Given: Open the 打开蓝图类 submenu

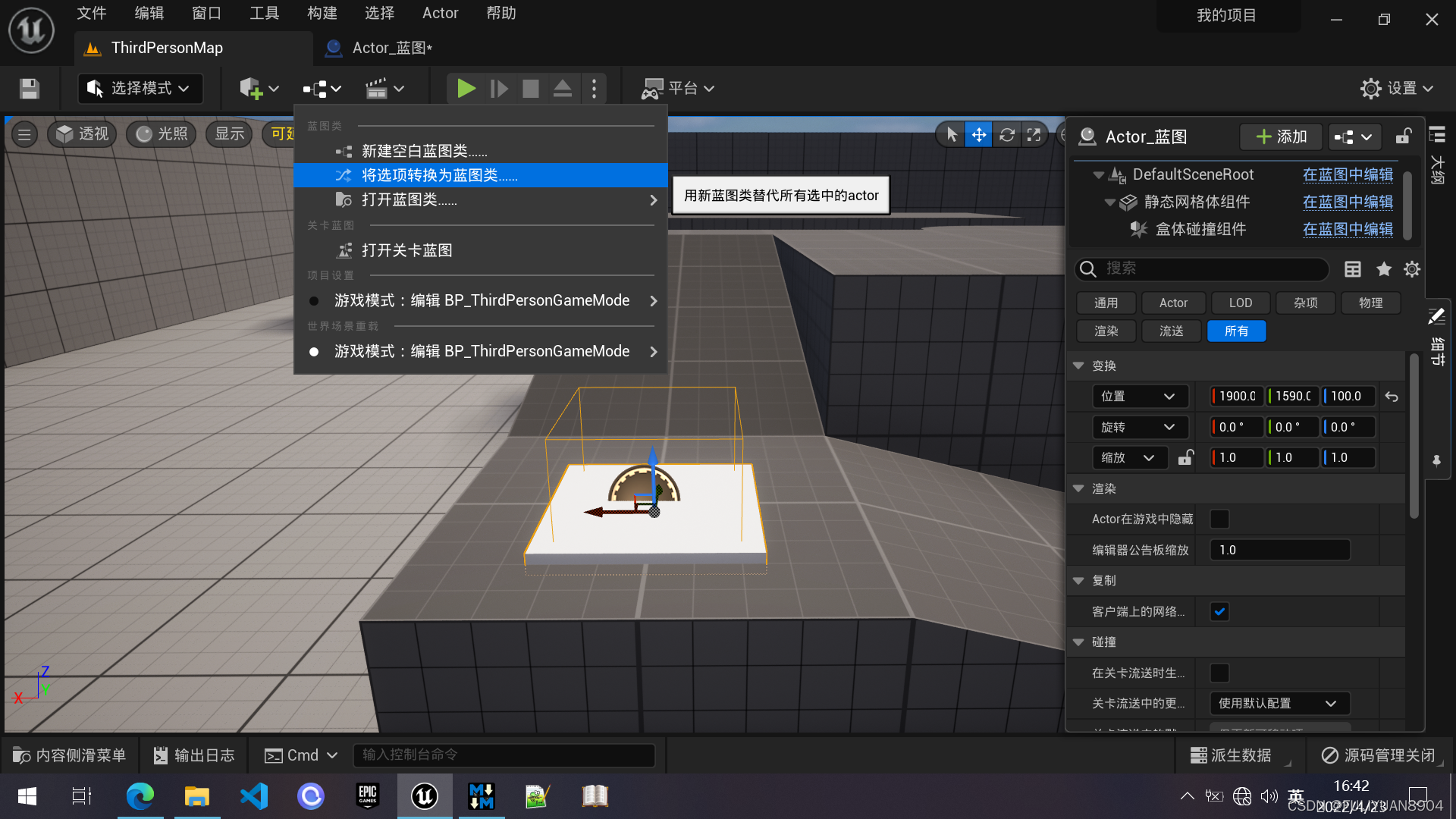Looking at the screenshot, I should click(481, 199).
